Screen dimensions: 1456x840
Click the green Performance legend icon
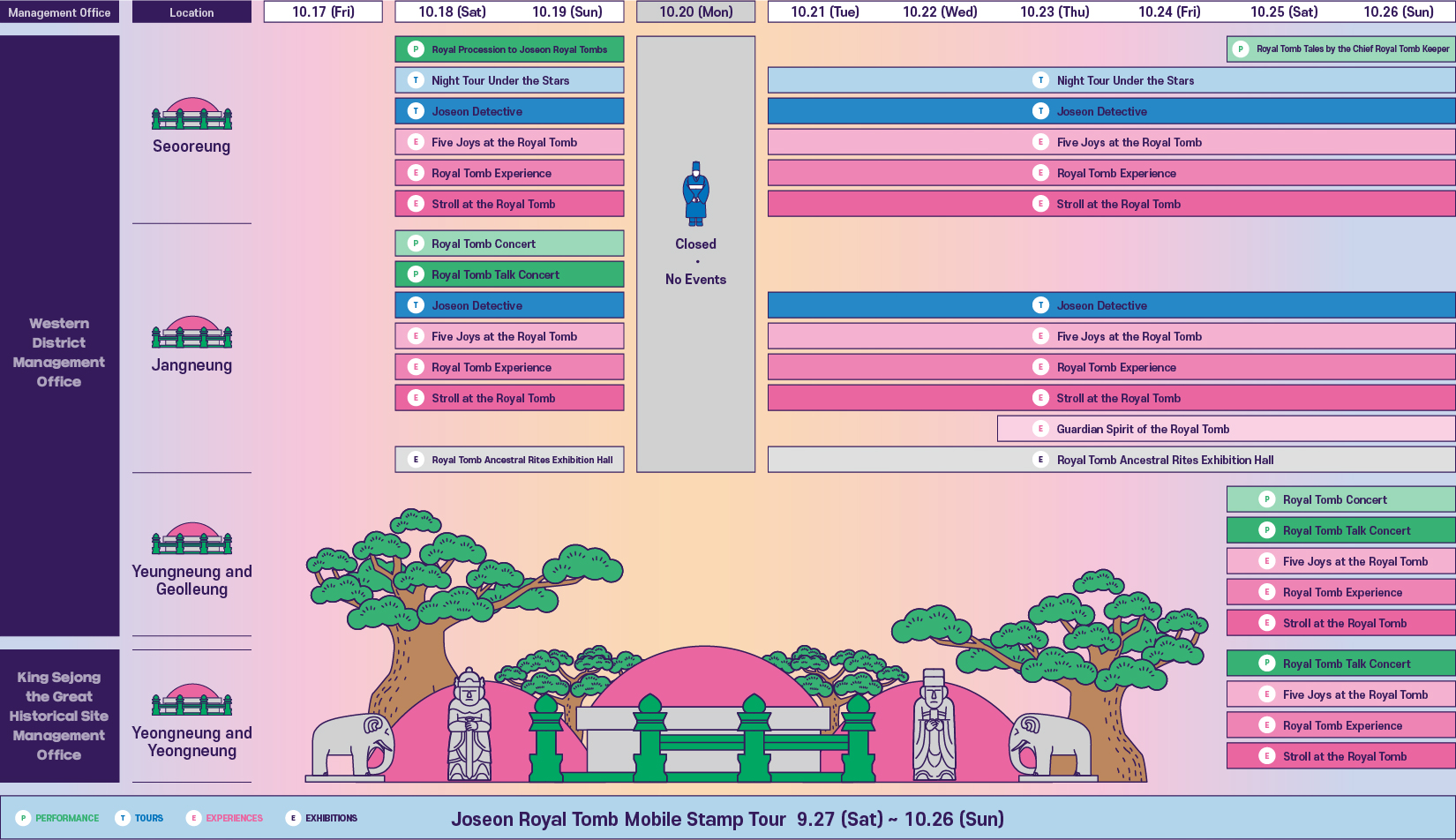tap(24, 818)
